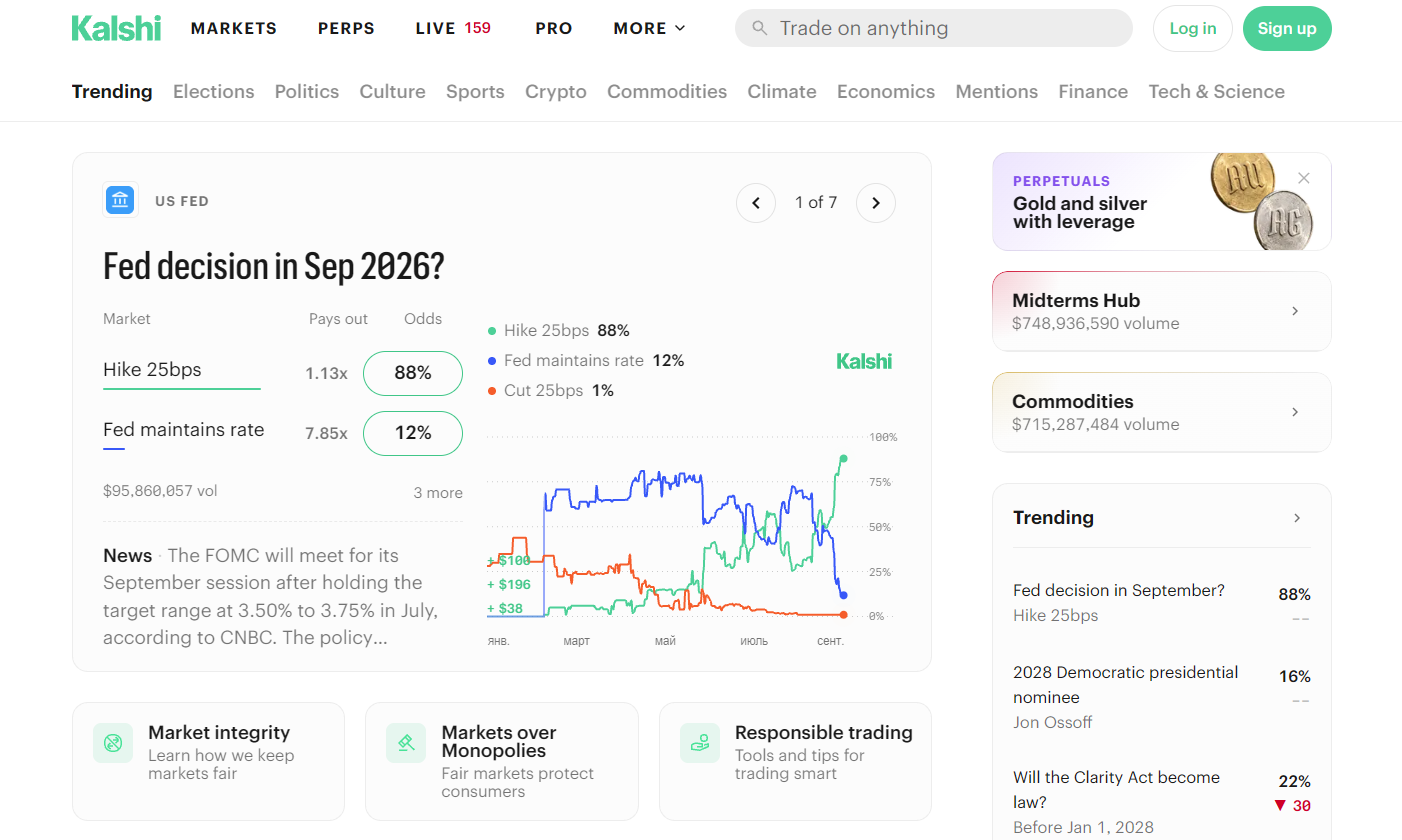This screenshot has height=840, width=1402.
Task: Select the Commodities category tab
Action: [667, 91]
